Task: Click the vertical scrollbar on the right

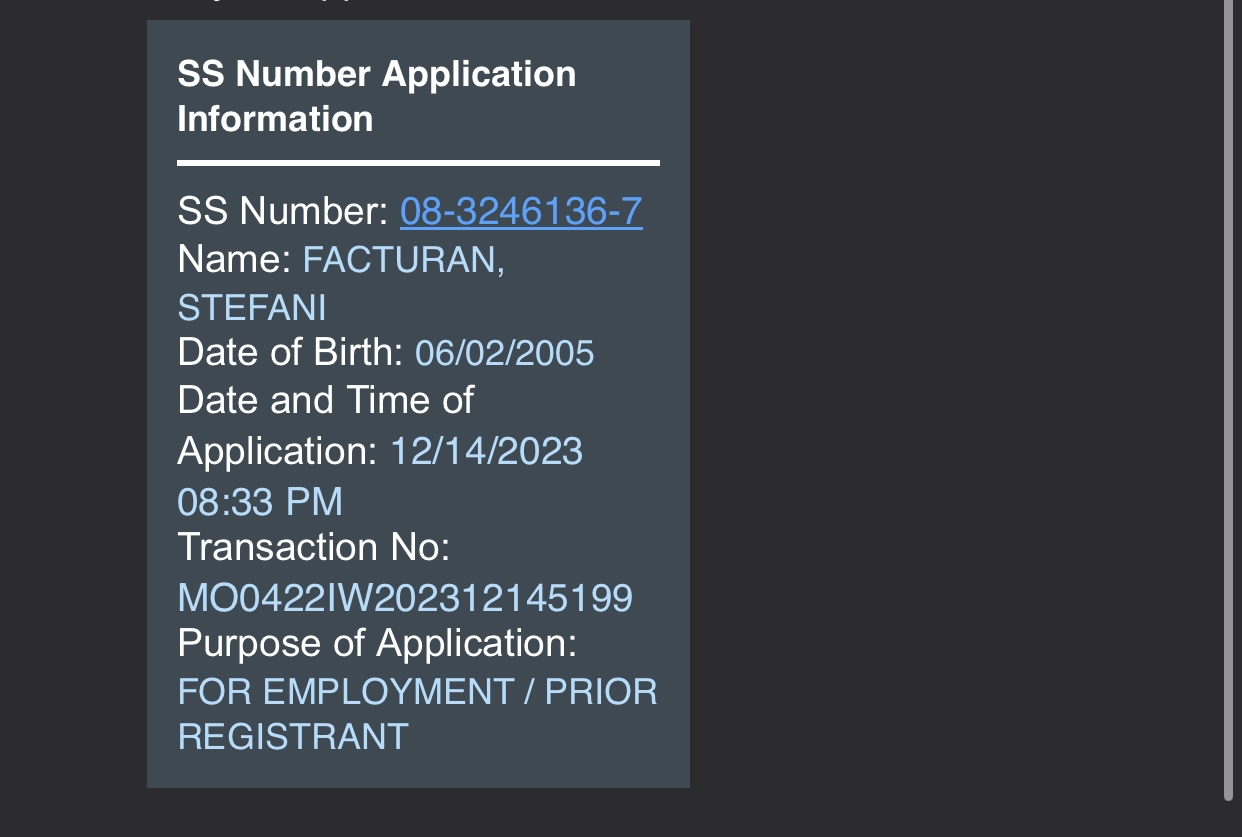Action: (x=1229, y=400)
